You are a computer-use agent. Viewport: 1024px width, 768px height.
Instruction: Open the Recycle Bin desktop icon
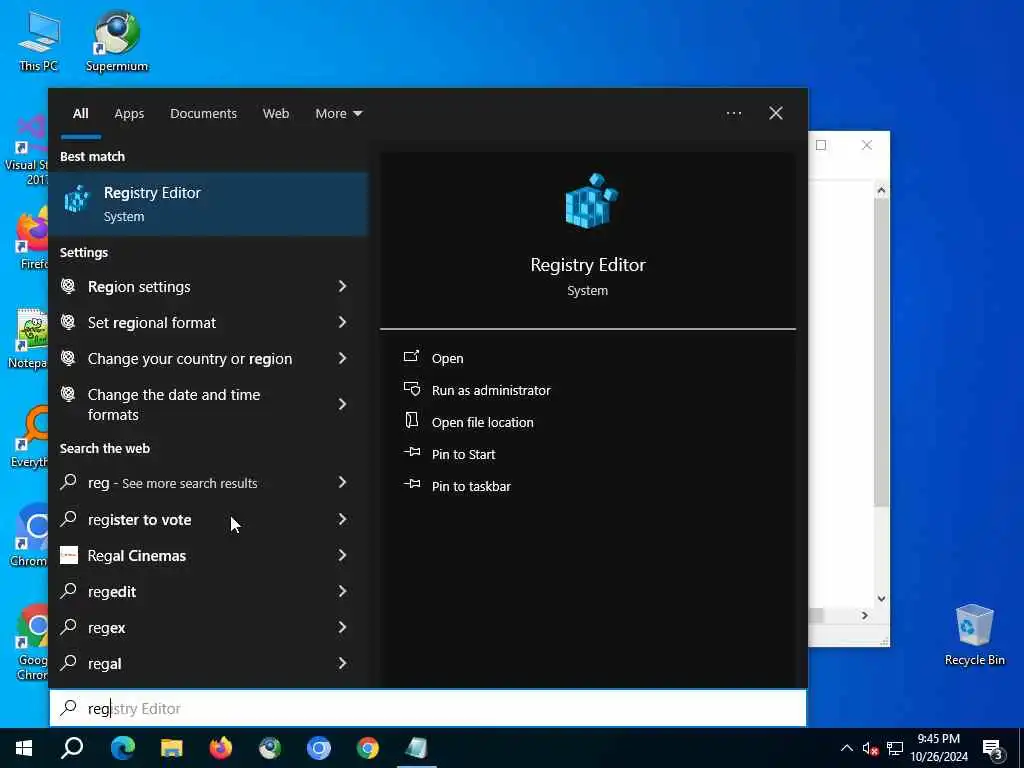974,635
